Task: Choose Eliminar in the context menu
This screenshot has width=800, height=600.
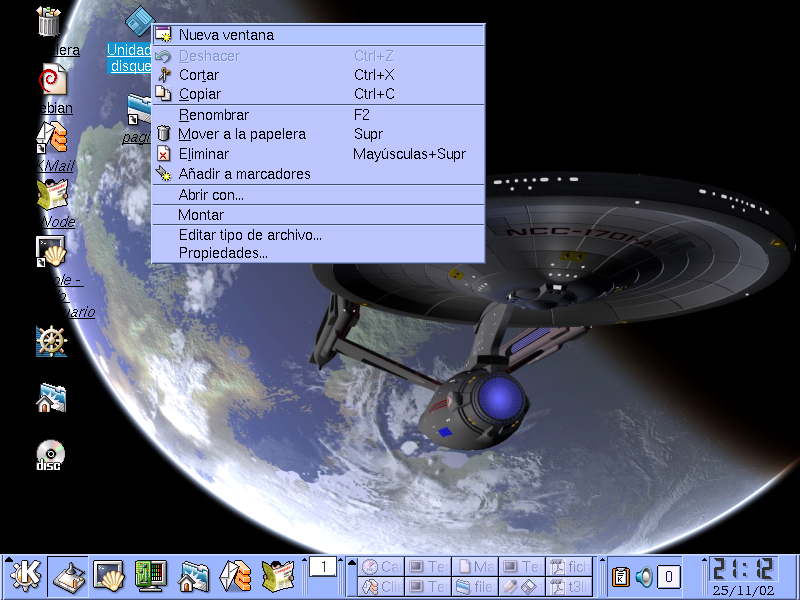Action: [x=318, y=154]
